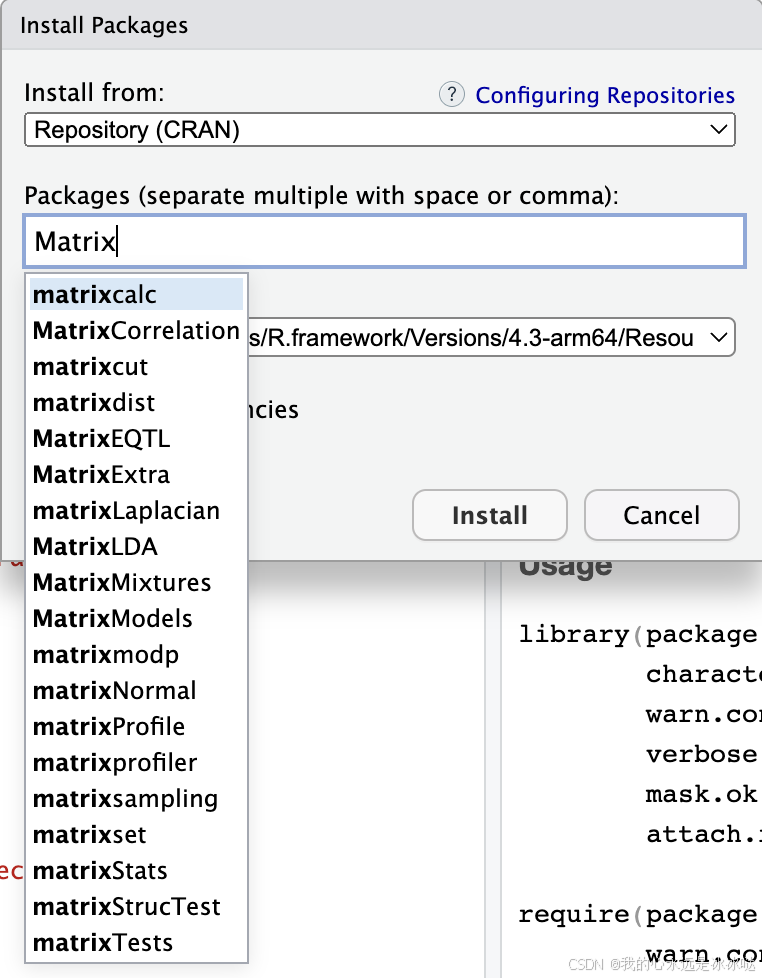Click the verbose argument text in help pane
The height and width of the screenshot is (978, 762).
702,755
